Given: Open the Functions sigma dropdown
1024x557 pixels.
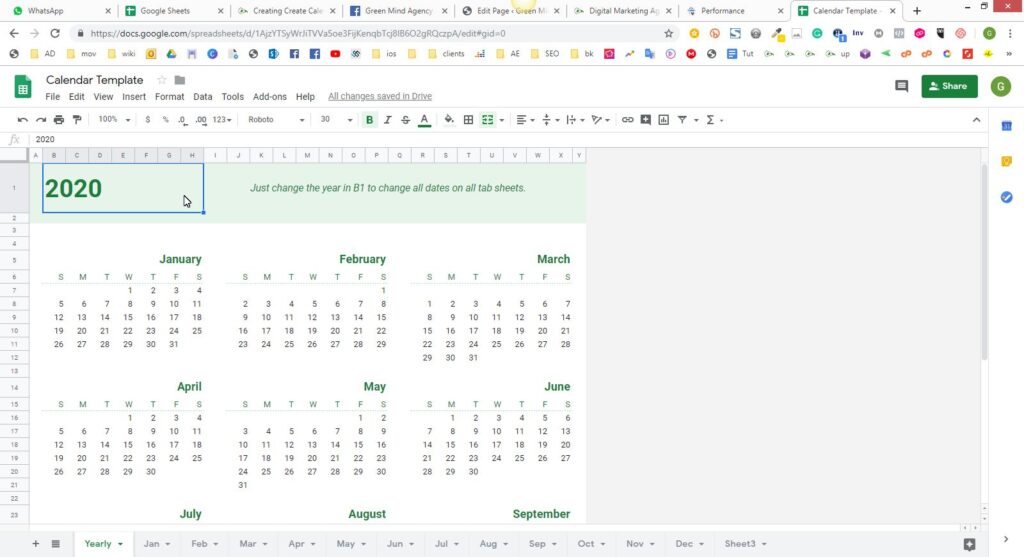Looking at the screenshot, I should click(714, 119).
